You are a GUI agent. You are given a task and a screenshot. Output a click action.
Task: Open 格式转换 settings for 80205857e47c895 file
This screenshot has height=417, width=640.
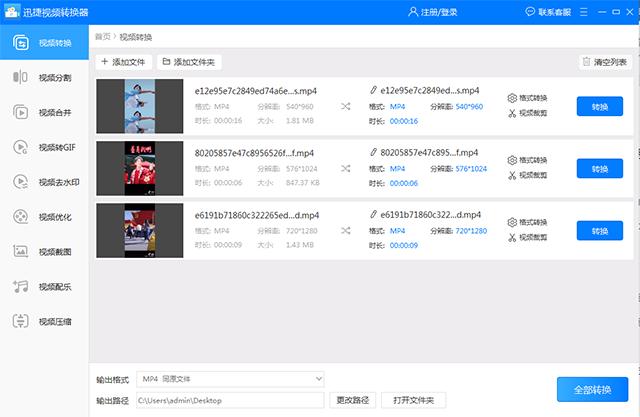(x=527, y=160)
